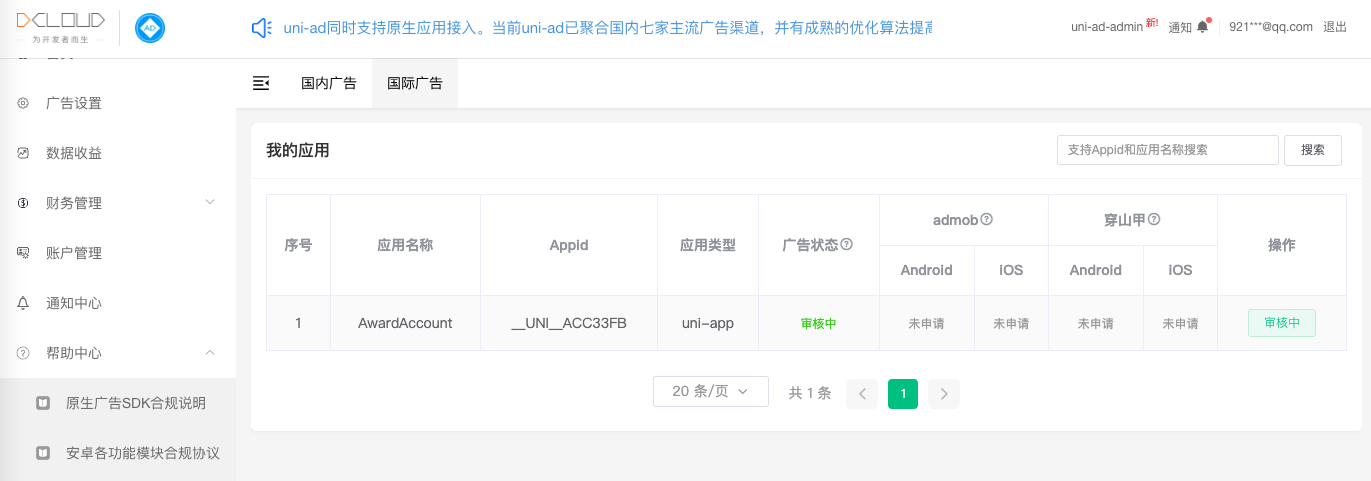The image size is (1371, 481).
Task: Open the 20 条/页 page size dropdown
Action: tap(710, 391)
